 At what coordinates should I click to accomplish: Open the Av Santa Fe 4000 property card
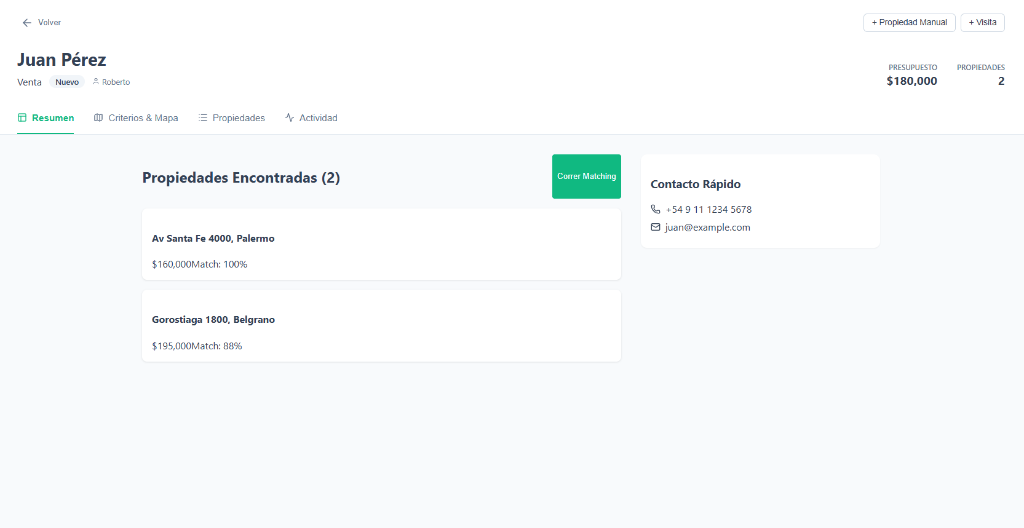381,245
